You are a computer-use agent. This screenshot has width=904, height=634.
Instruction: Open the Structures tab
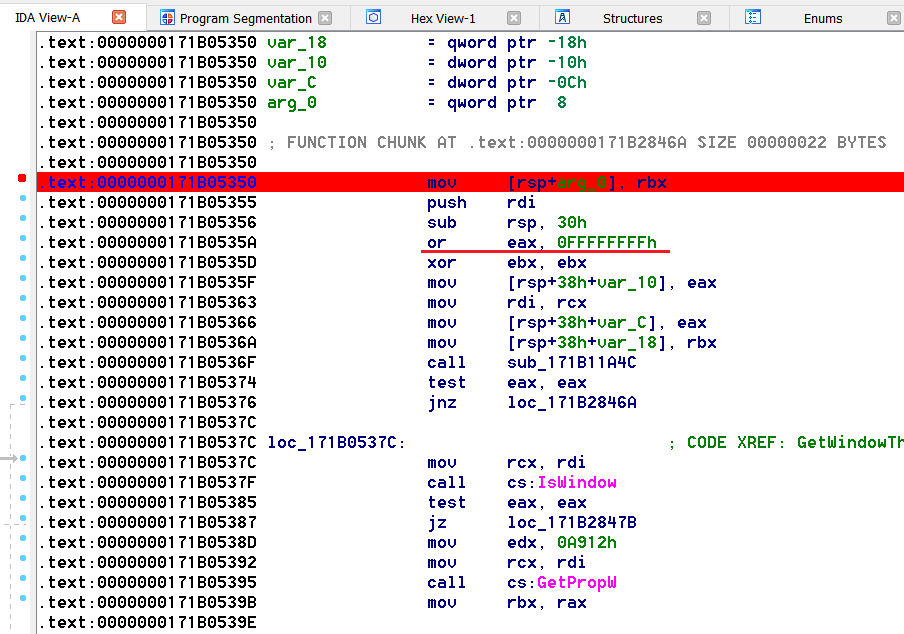(x=632, y=18)
